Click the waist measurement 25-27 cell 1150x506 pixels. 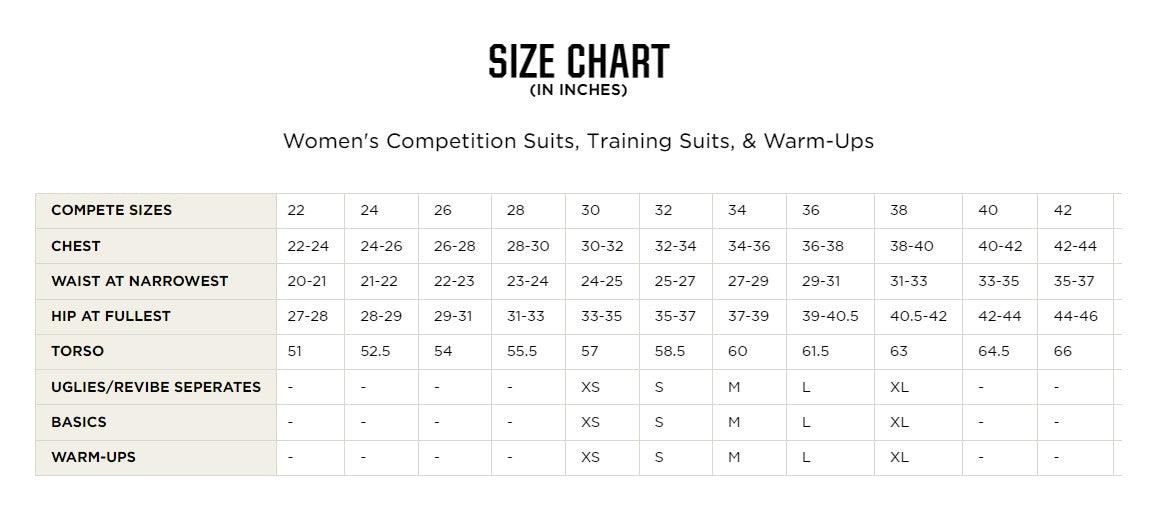tap(675, 281)
